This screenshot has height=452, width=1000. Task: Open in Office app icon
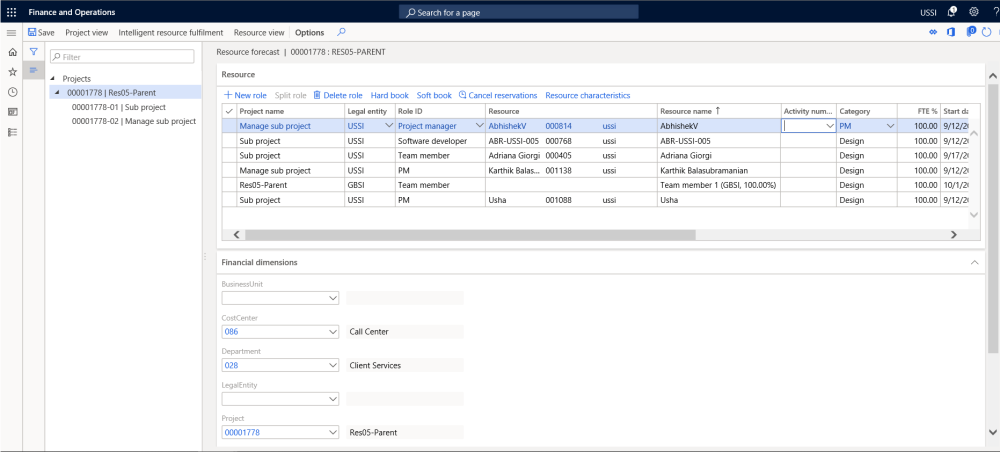coord(949,33)
